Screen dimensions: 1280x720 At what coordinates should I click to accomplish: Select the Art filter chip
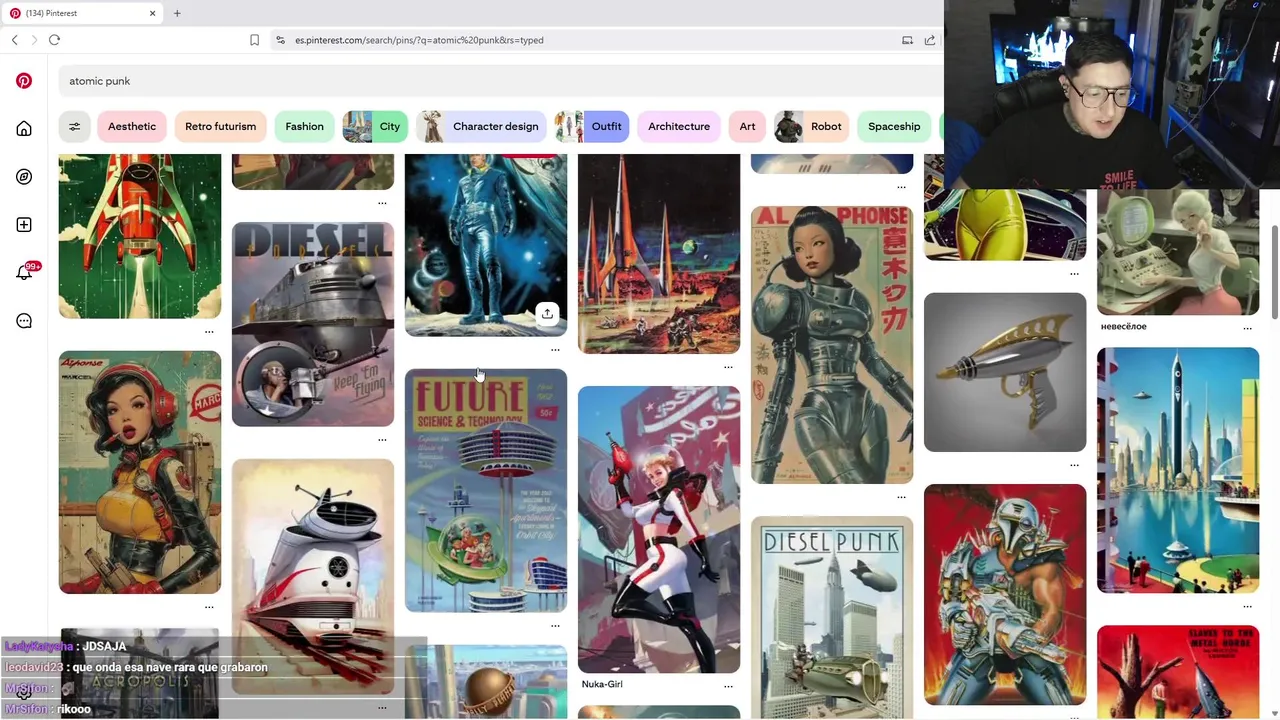coord(747,126)
